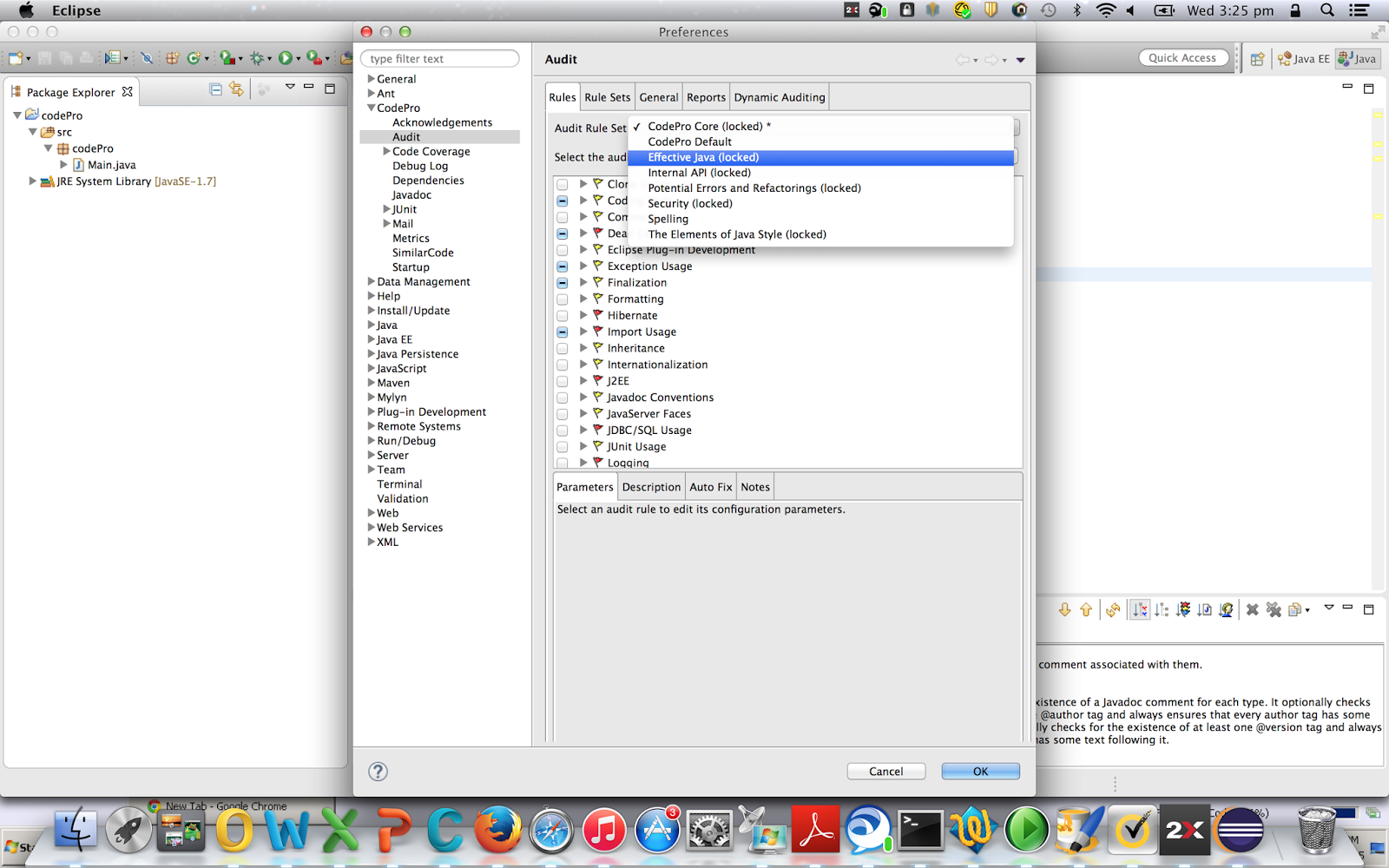
Task: Click Eclipse in the macOS menu bar
Action: [x=76, y=10]
